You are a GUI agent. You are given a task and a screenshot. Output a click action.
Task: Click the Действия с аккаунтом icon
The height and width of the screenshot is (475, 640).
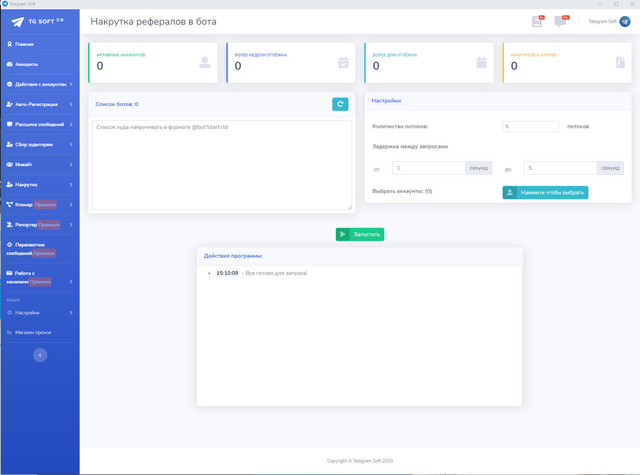pos(9,84)
